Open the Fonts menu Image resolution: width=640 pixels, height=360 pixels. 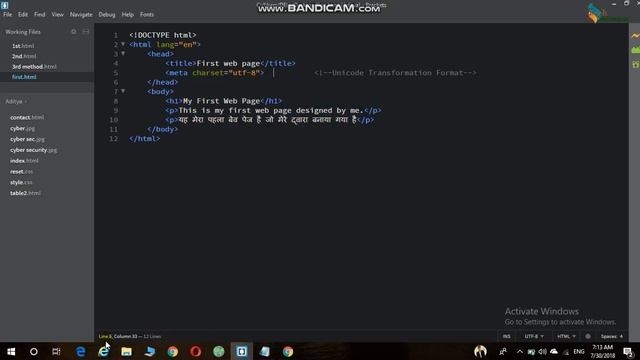[x=147, y=14]
